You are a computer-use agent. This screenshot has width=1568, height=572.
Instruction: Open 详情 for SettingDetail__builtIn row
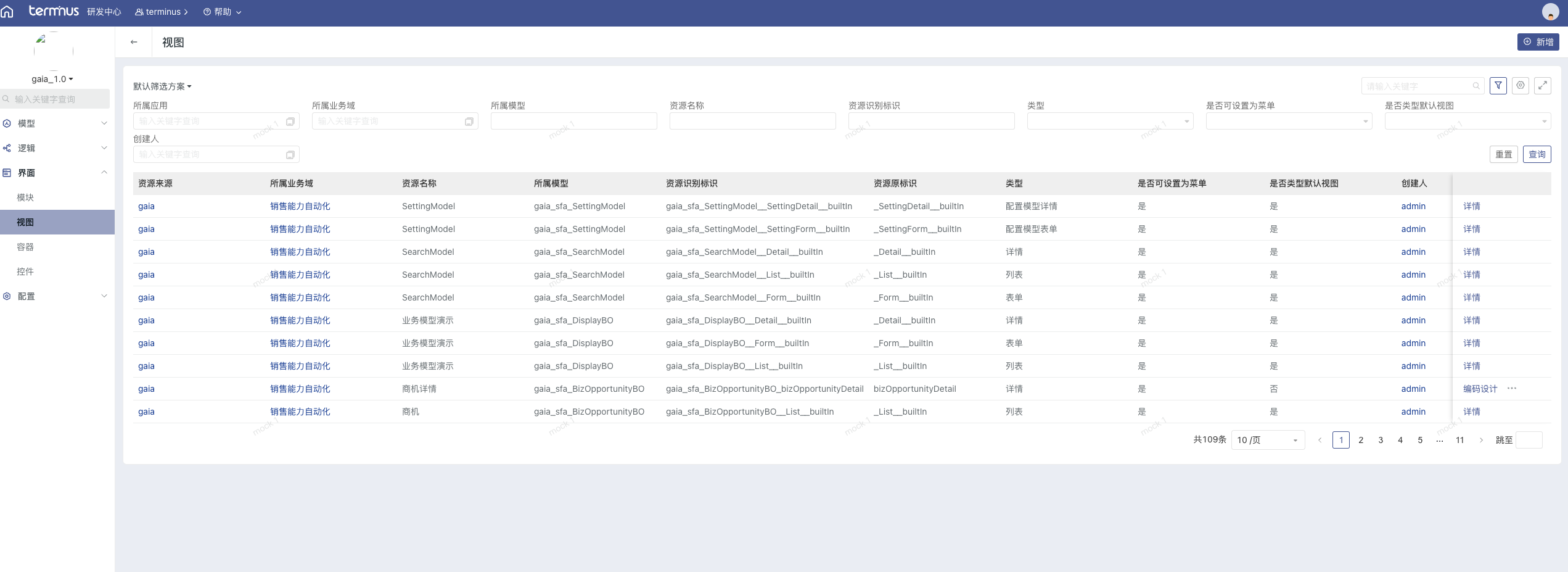click(1471, 206)
